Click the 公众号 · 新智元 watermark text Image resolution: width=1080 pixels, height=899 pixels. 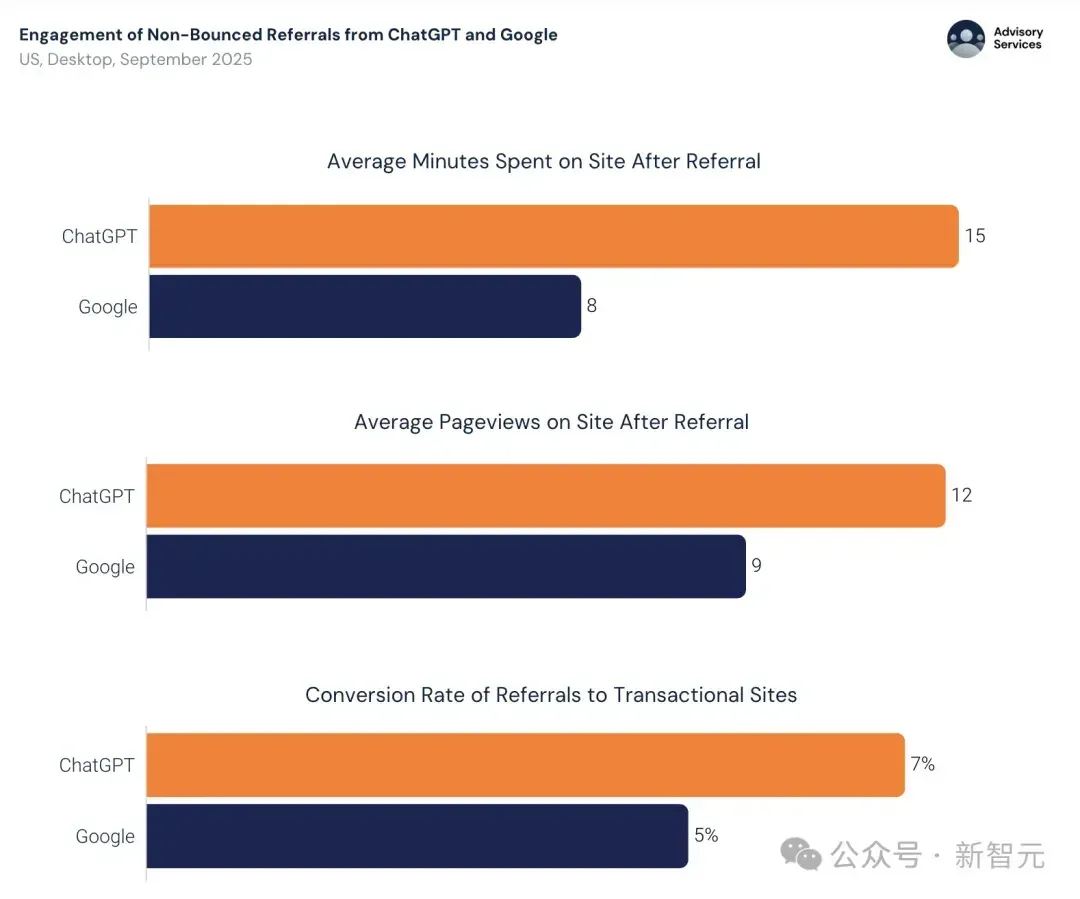(937, 855)
